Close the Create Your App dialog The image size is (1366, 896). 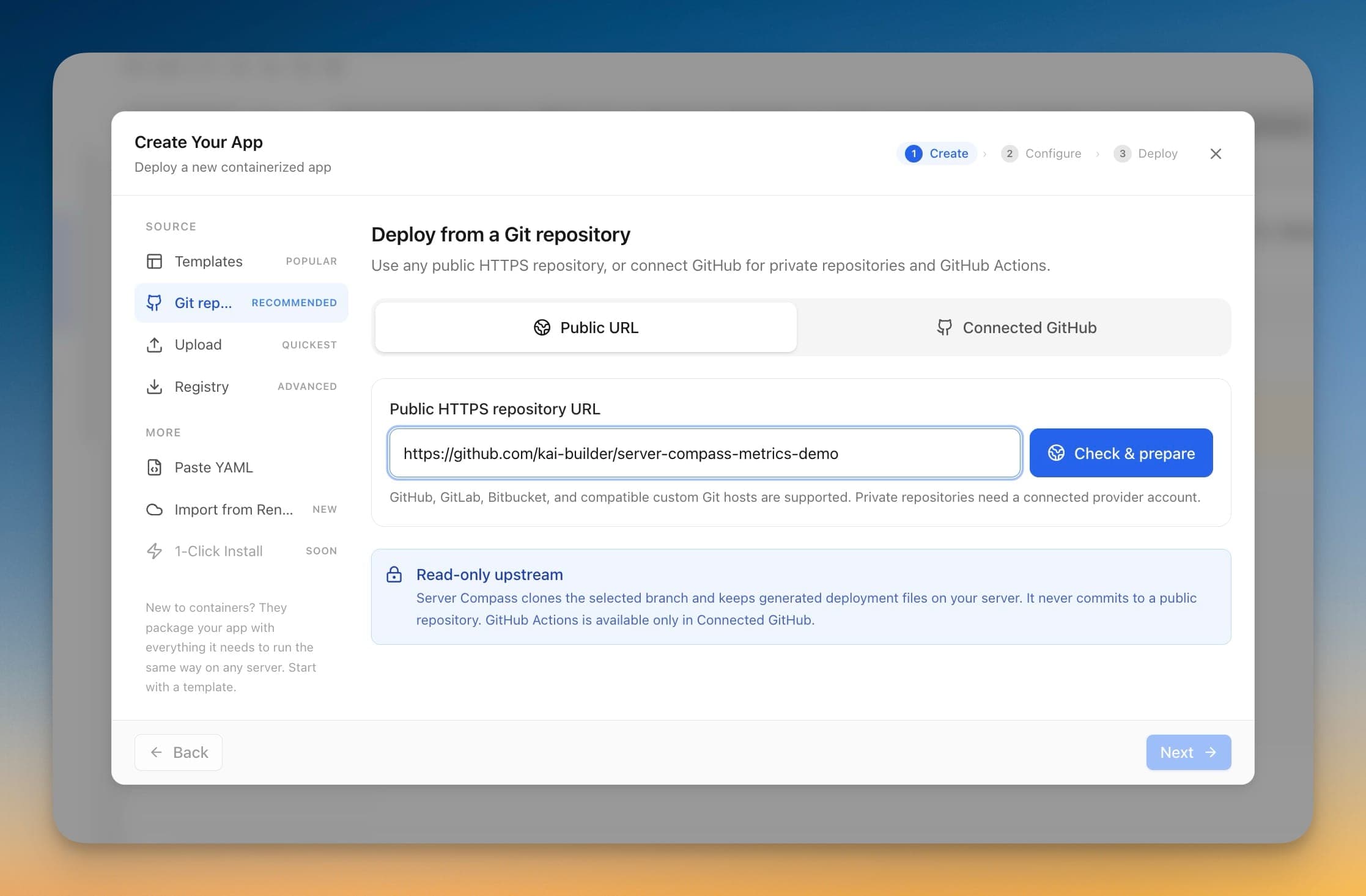point(1216,153)
